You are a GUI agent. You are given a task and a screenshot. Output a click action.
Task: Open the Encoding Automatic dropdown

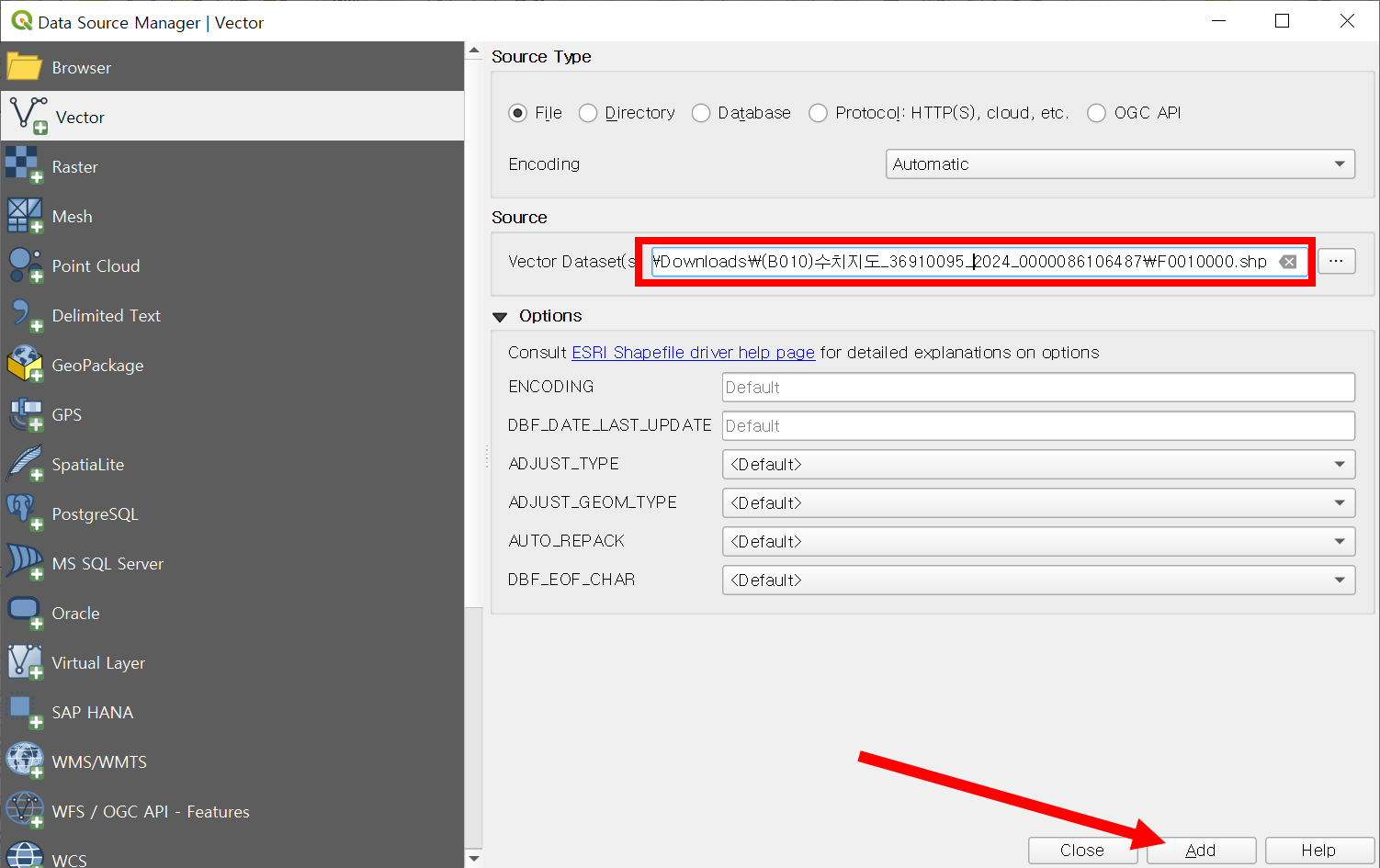point(1120,163)
